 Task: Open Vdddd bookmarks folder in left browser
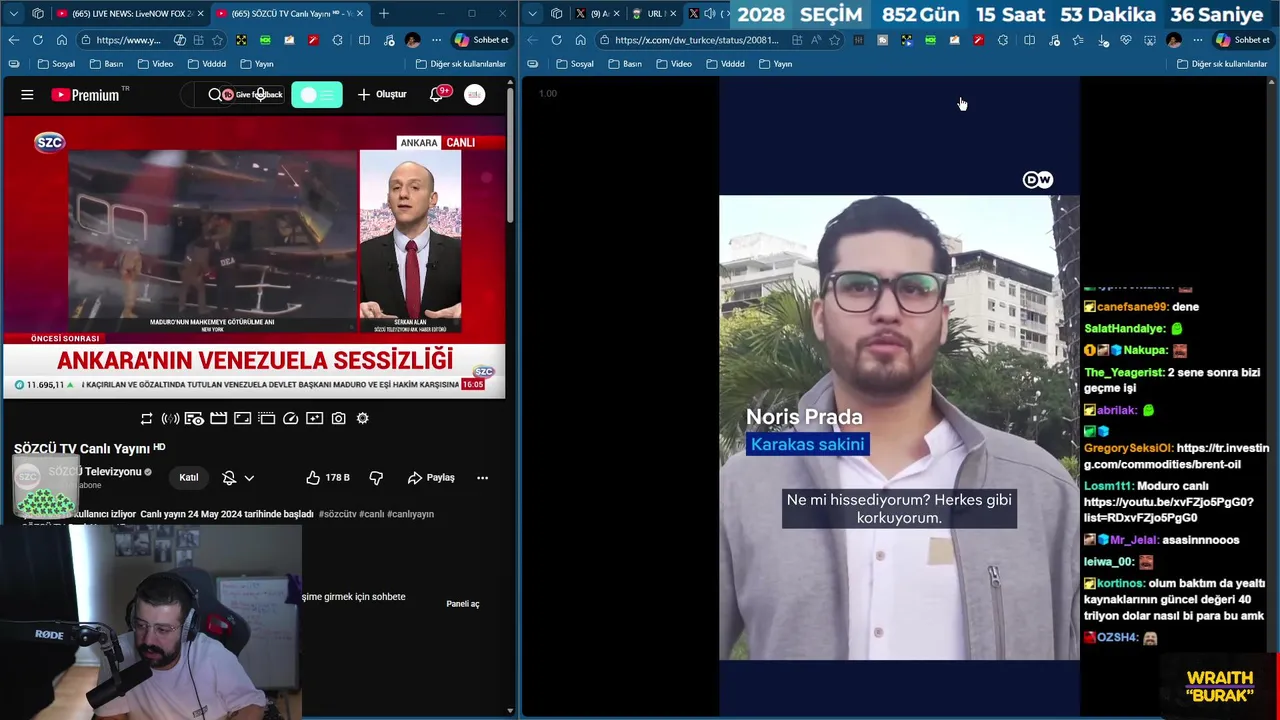point(207,64)
